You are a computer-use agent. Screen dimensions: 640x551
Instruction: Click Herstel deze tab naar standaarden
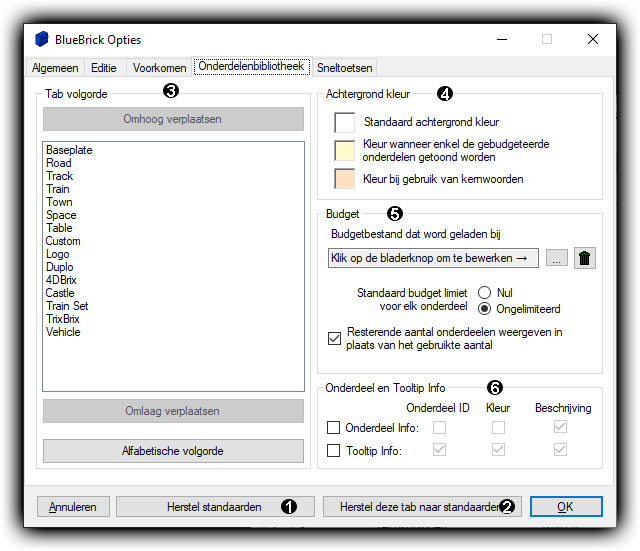(422, 507)
